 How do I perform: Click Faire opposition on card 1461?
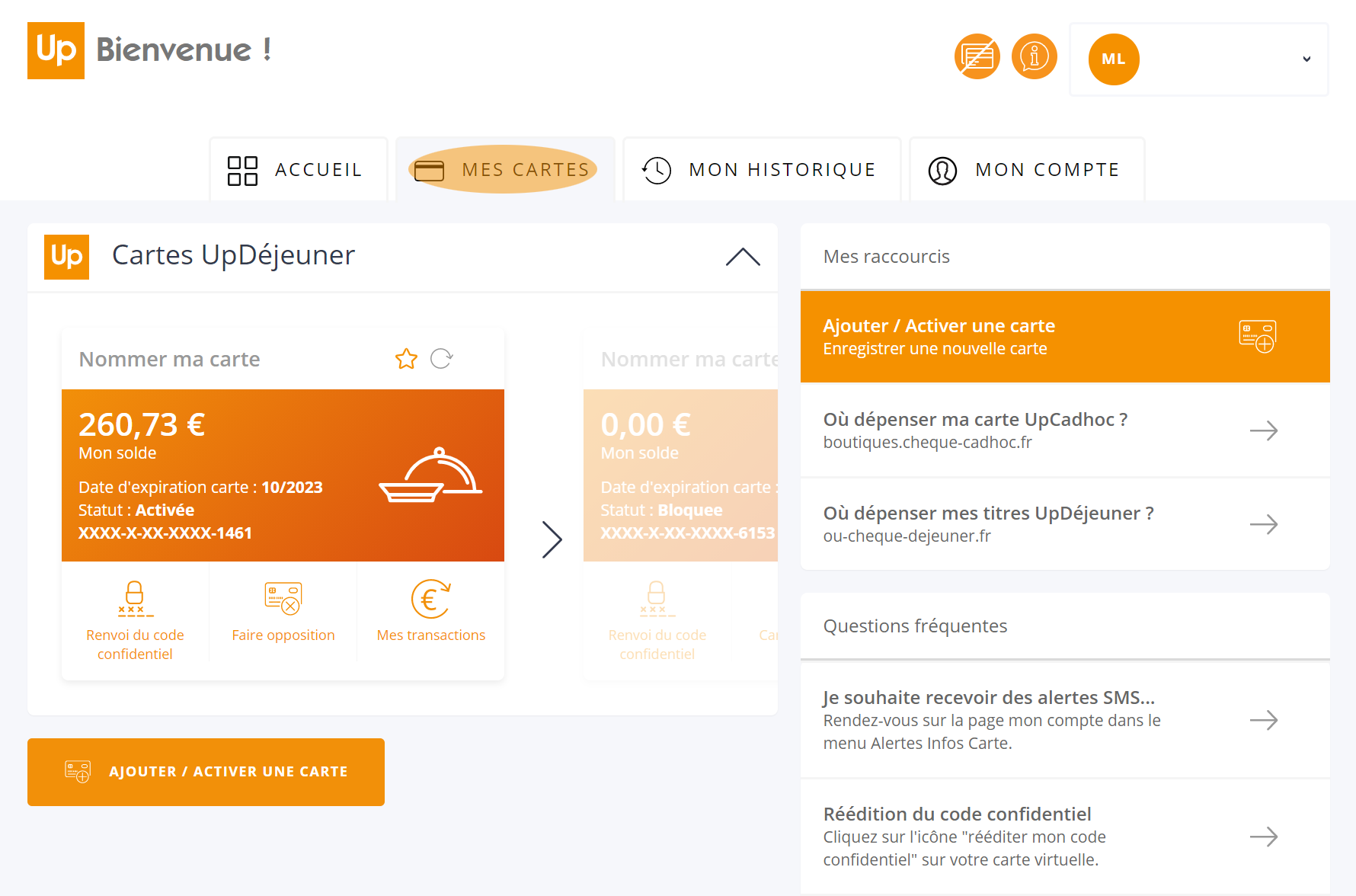283,612
